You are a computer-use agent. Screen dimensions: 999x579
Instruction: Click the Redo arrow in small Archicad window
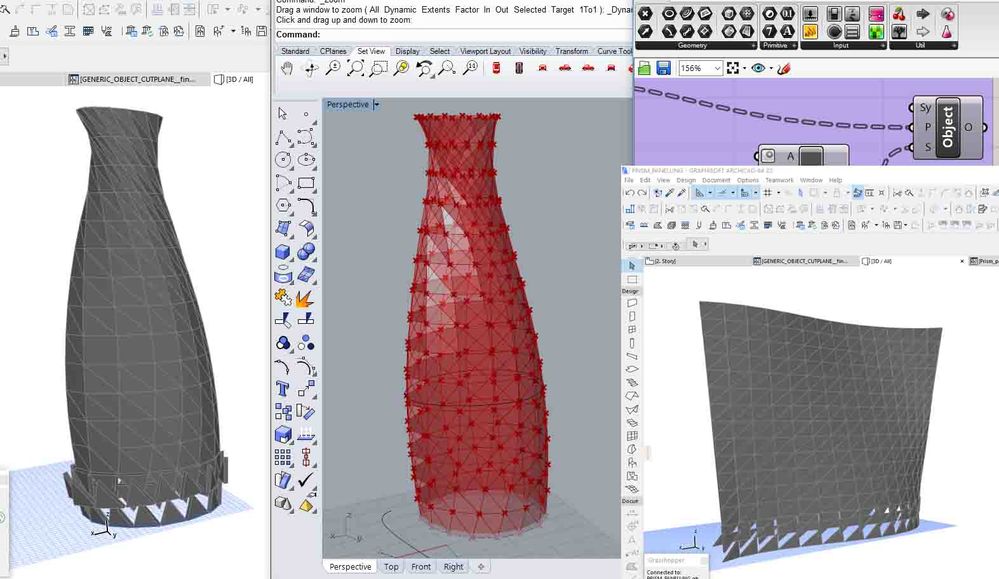(642, 193)
